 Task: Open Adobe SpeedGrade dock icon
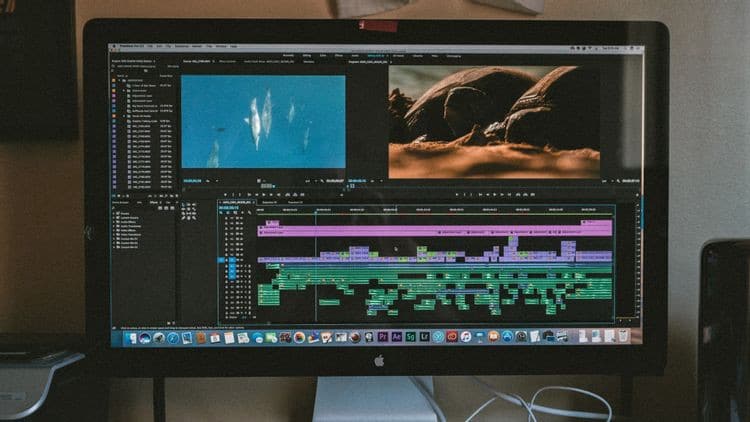(410, 337)
